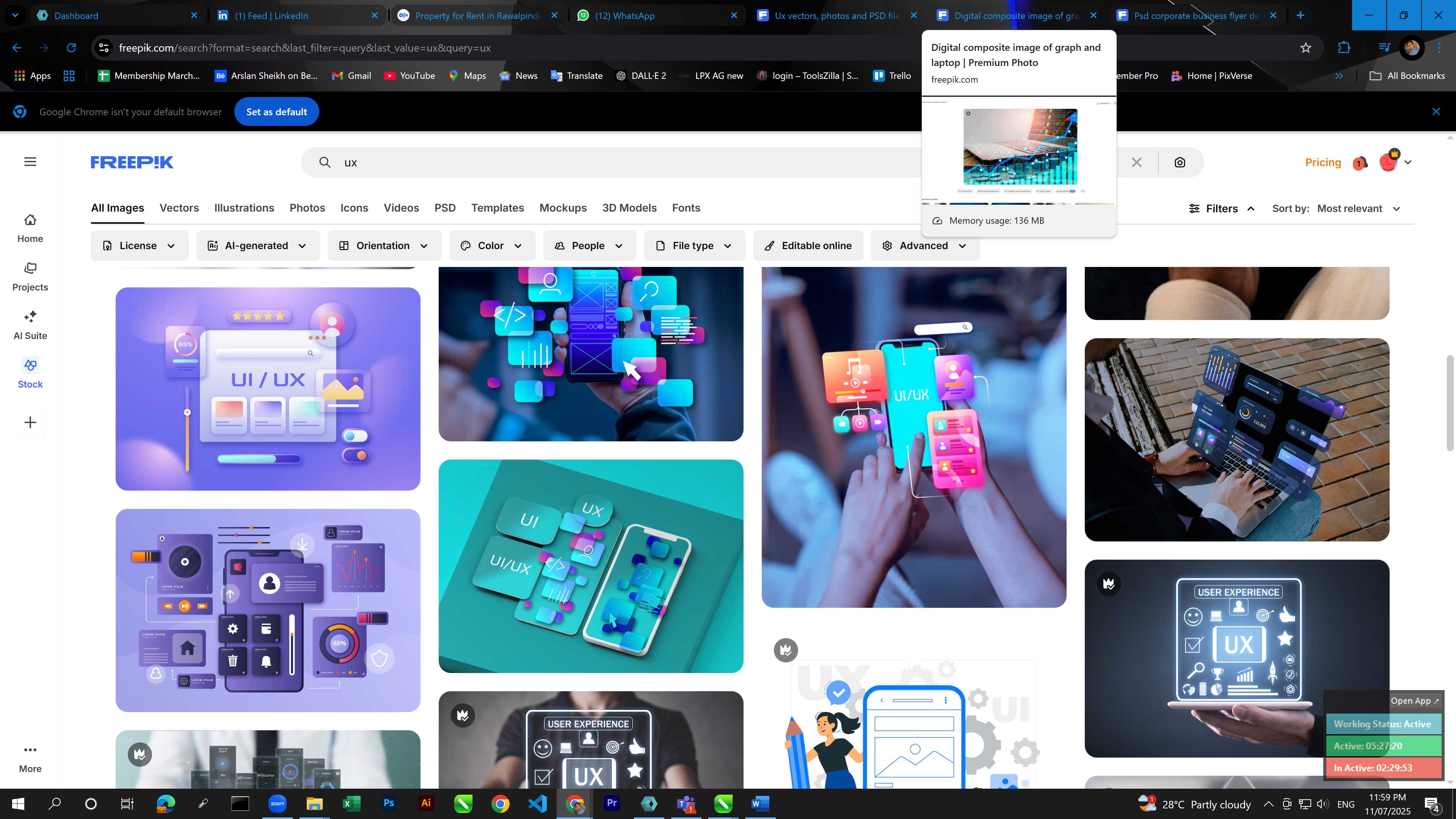Image resolution: width=1456 pixels, height=819 pixels.
Task: Click the Freepik logo
Action: point(132,162)
